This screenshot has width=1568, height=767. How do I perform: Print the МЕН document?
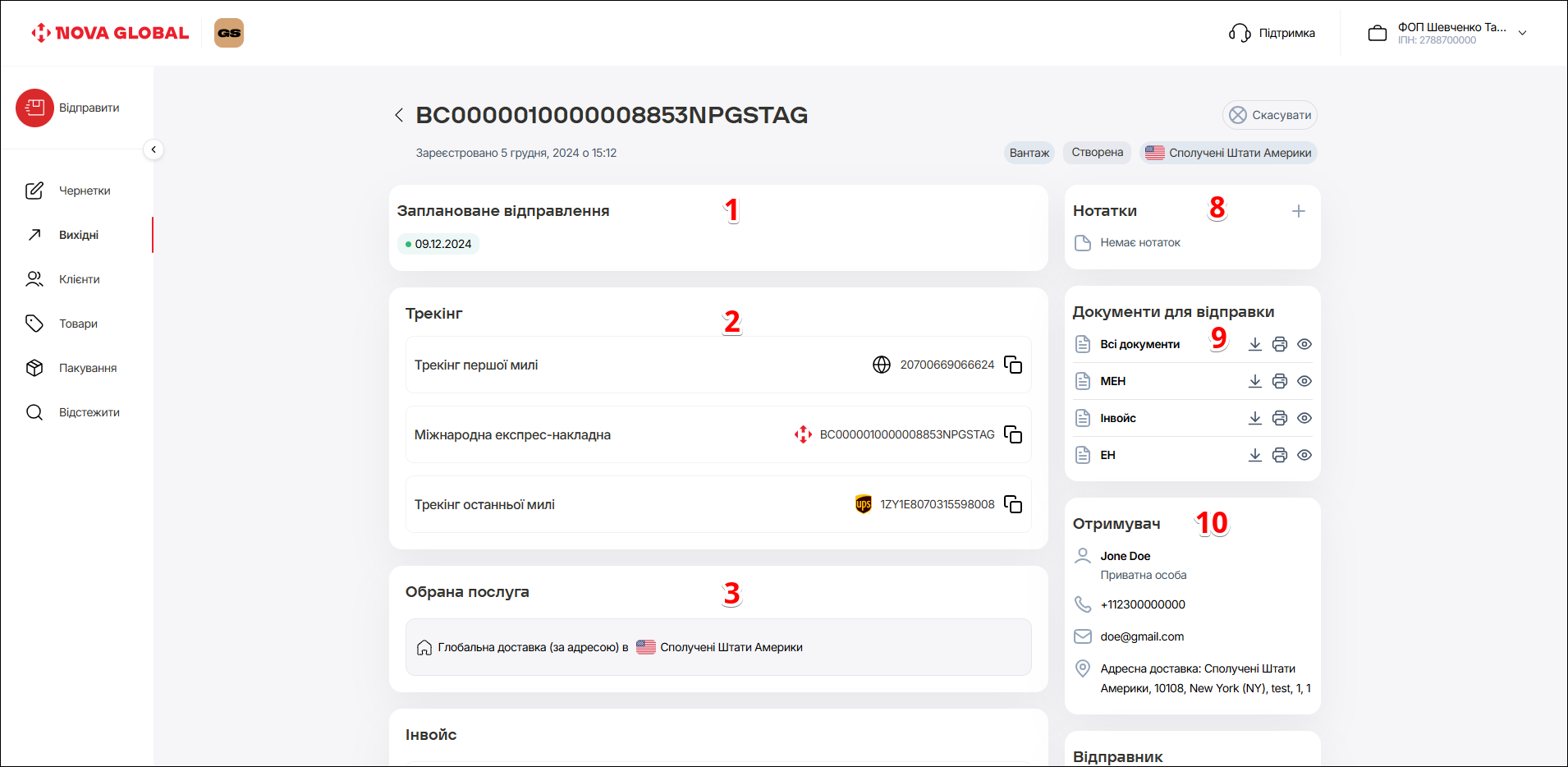click(x=1279, y=381)
